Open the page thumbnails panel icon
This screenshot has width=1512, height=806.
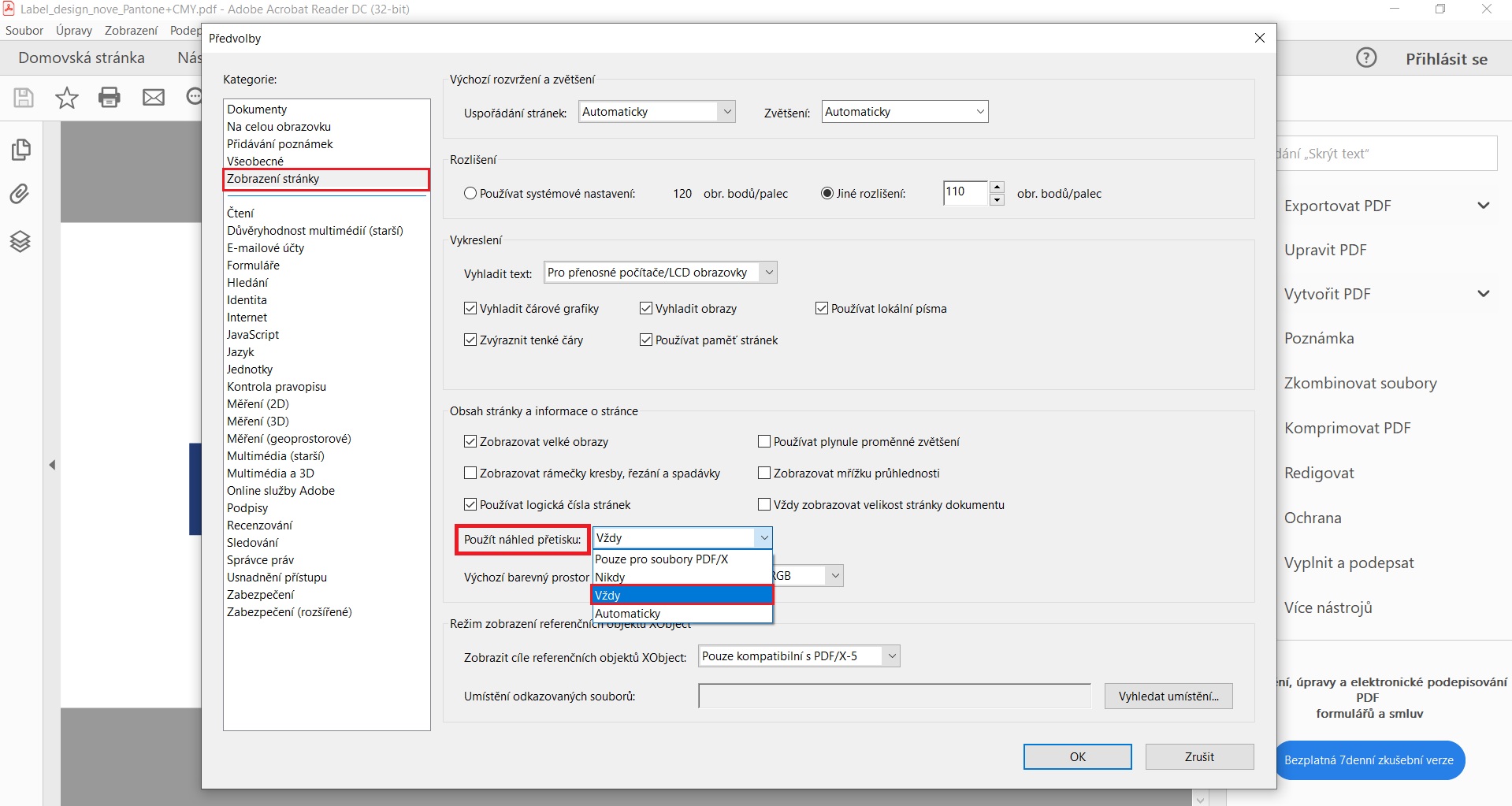tap(21, 150)
